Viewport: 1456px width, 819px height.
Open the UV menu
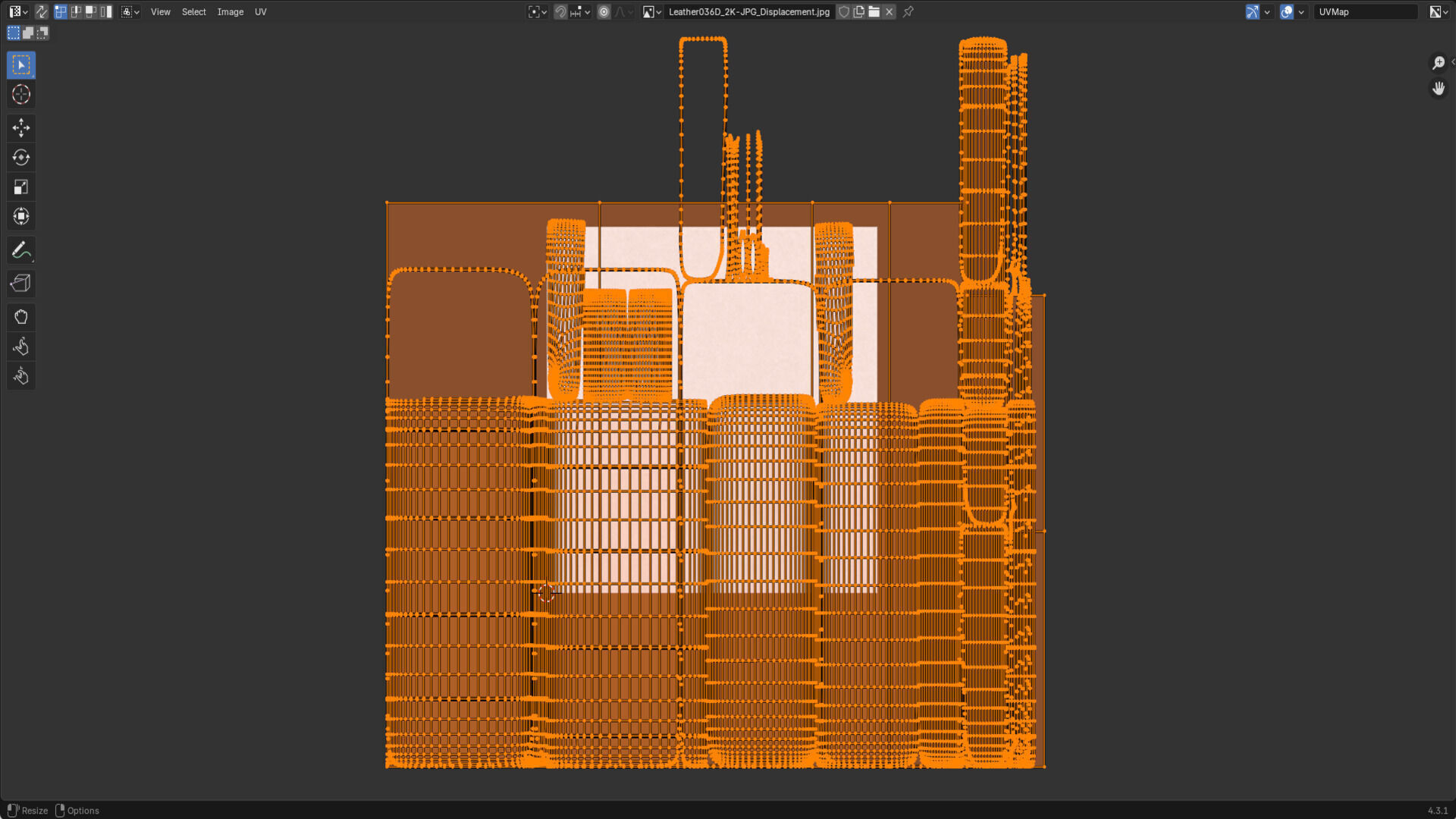pos(260,11)
